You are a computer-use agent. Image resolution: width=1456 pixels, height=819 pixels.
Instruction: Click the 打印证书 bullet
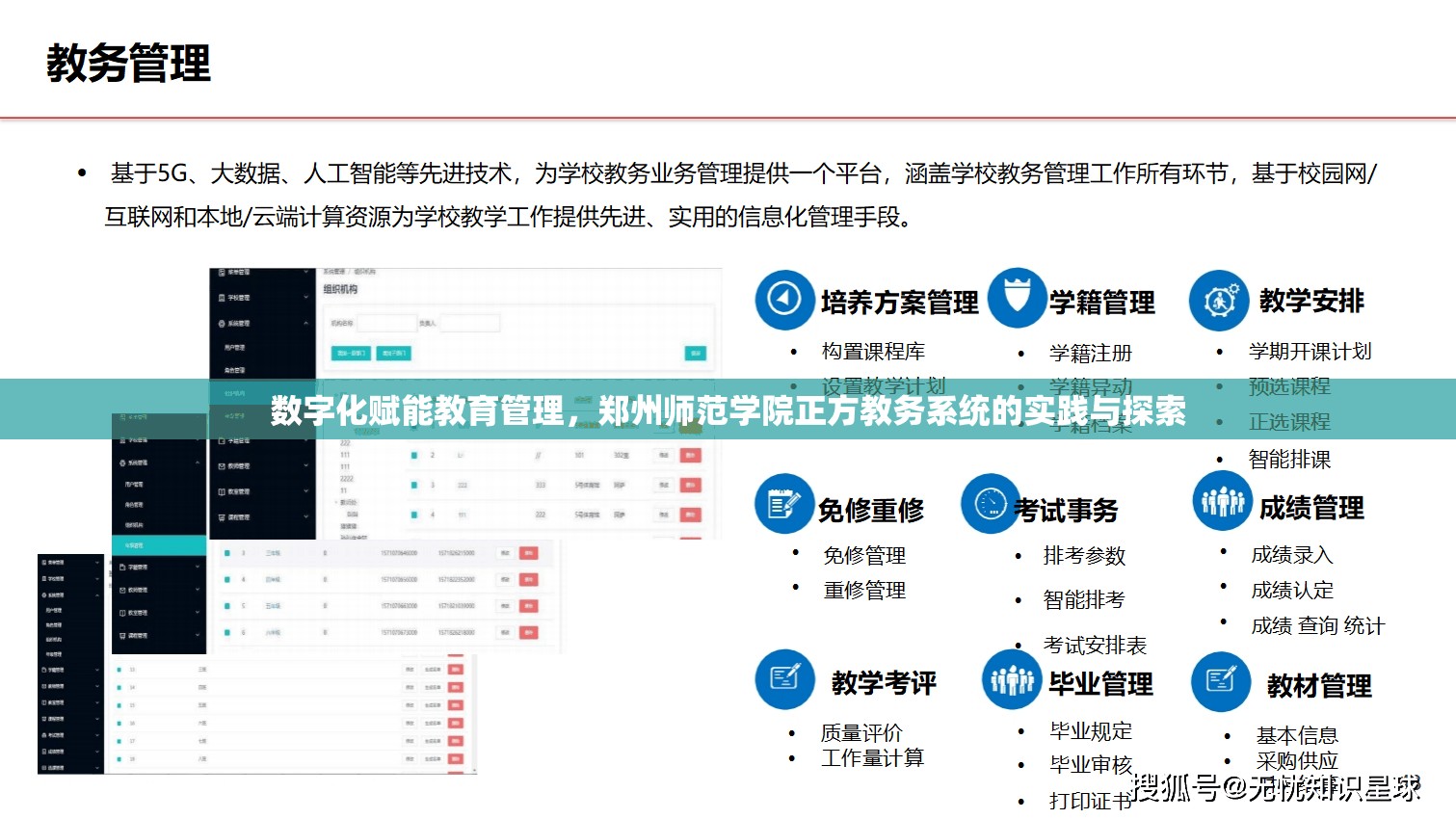(x=1091, y=801)
